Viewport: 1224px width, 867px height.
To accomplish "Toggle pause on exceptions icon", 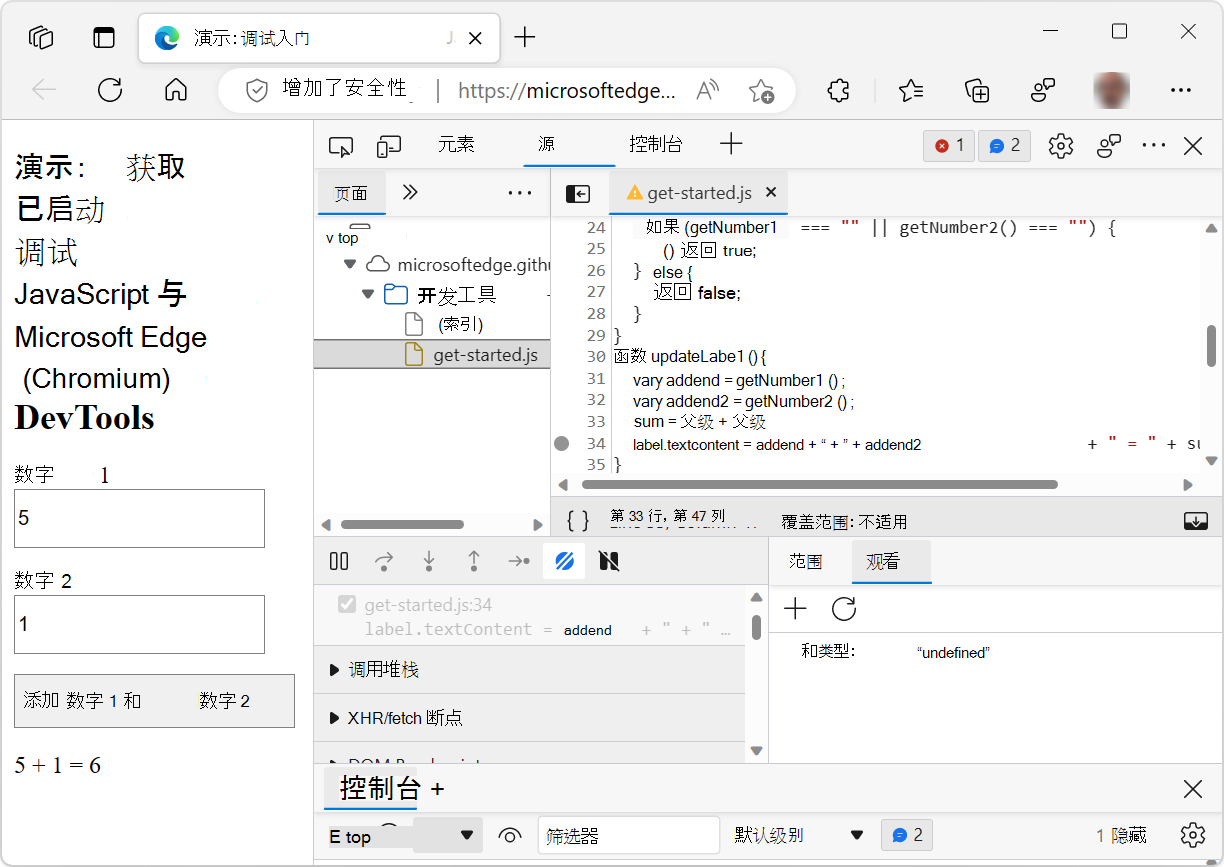I will click(x=609, y=561).
